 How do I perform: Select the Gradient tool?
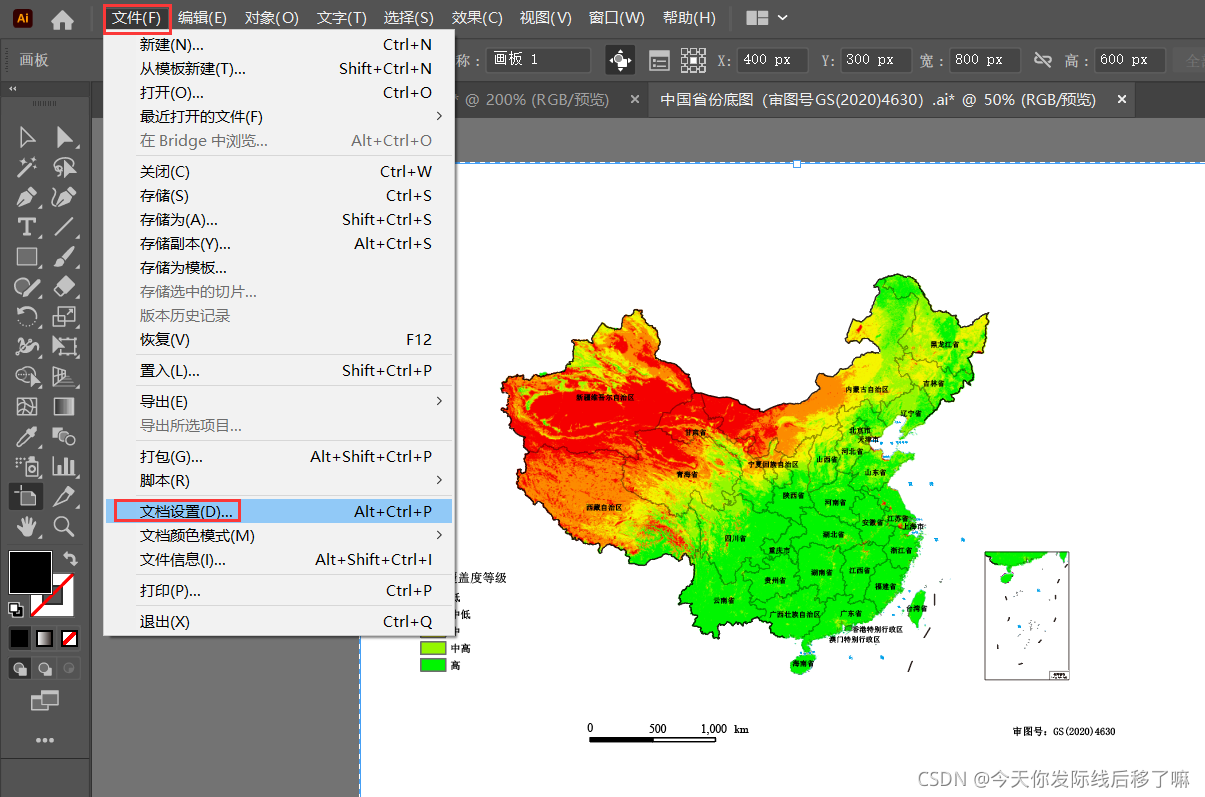(65, 407)
